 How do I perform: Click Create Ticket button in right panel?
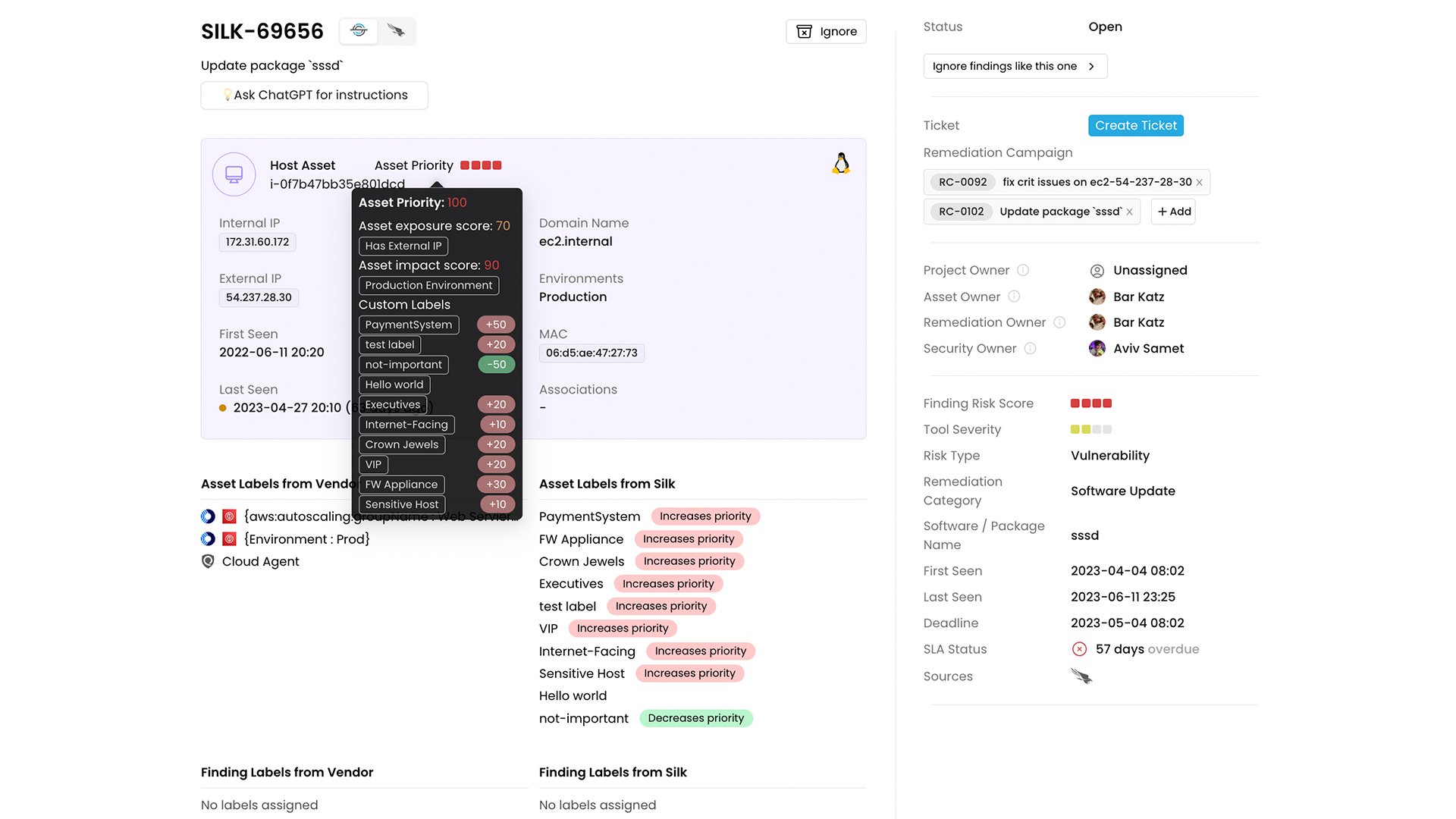pos(1136,125)
